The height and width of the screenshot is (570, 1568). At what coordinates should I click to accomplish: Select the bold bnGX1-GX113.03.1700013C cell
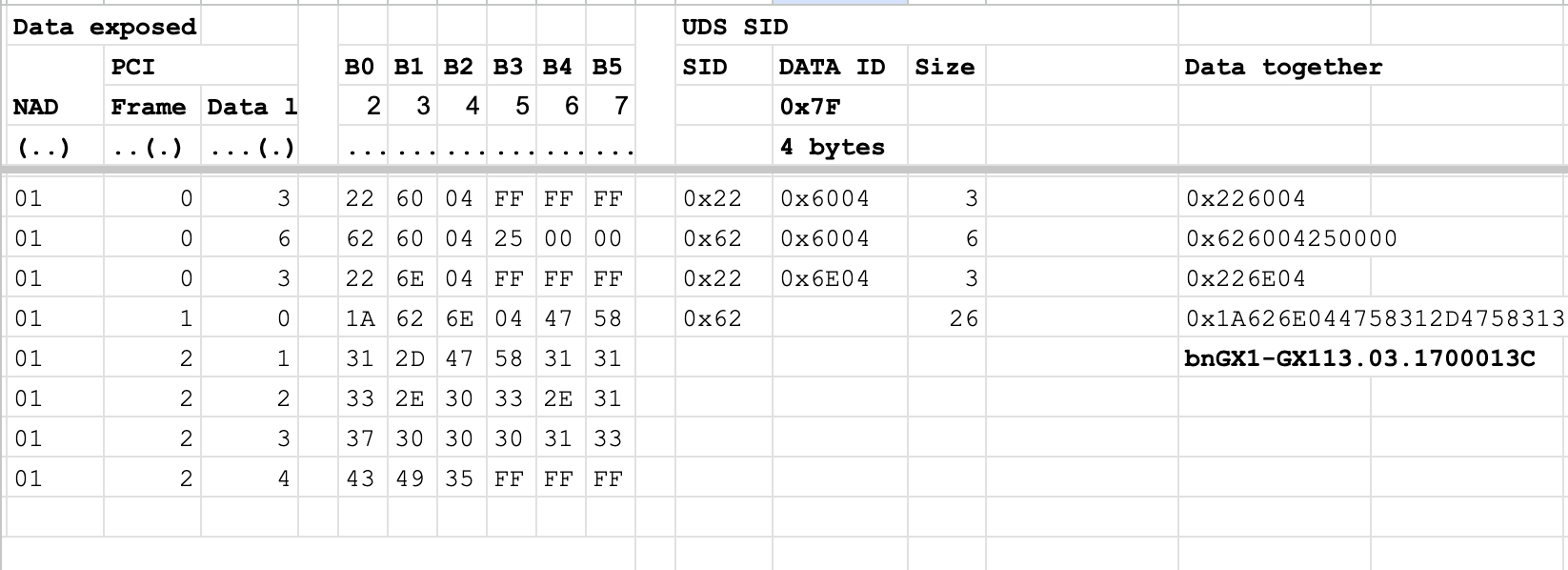pyautogui.click(x=1359, y=358)
